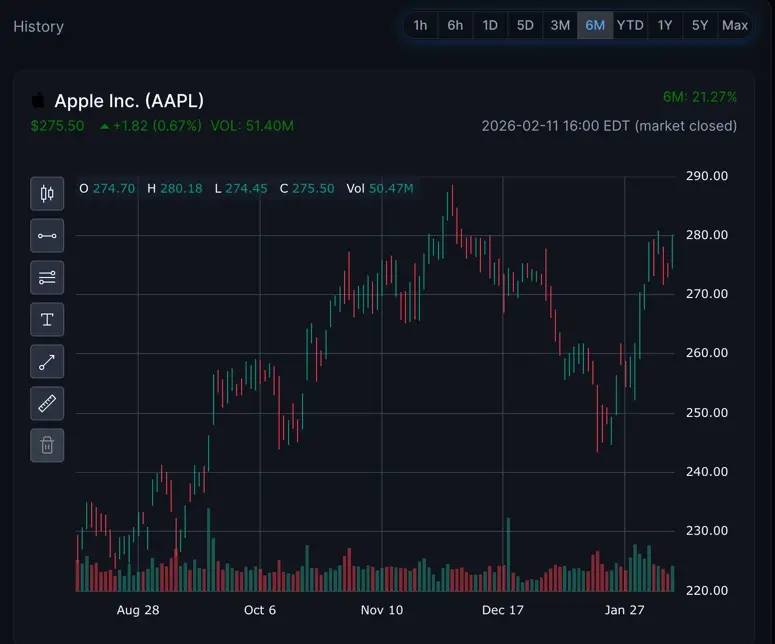
Task: Click the Dec 17 date axis label
Action: point(503,610)
